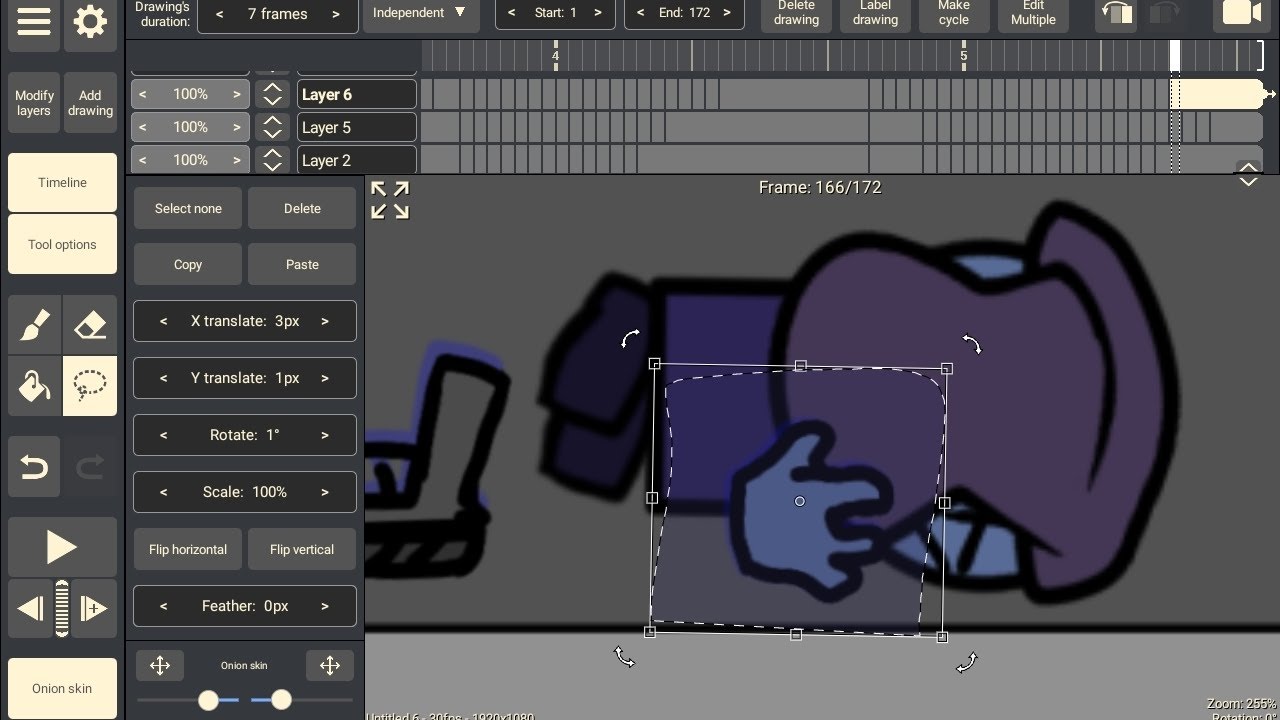Increase drawing duration frames
1280x720 pixels.
(336, 14)
